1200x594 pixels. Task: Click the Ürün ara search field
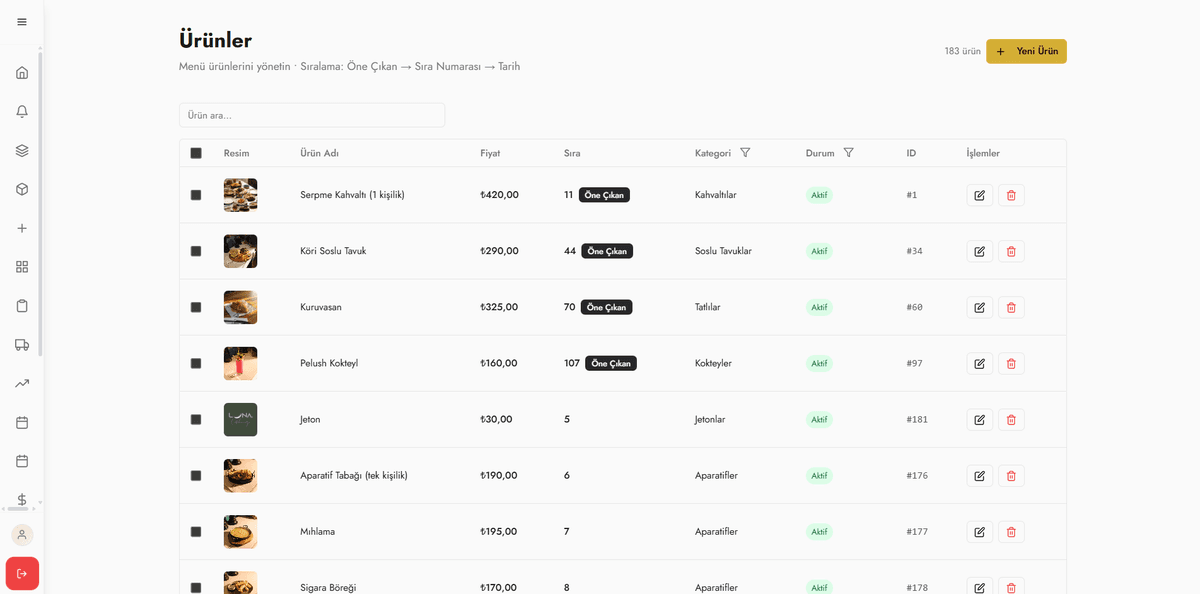pos(312,115)
